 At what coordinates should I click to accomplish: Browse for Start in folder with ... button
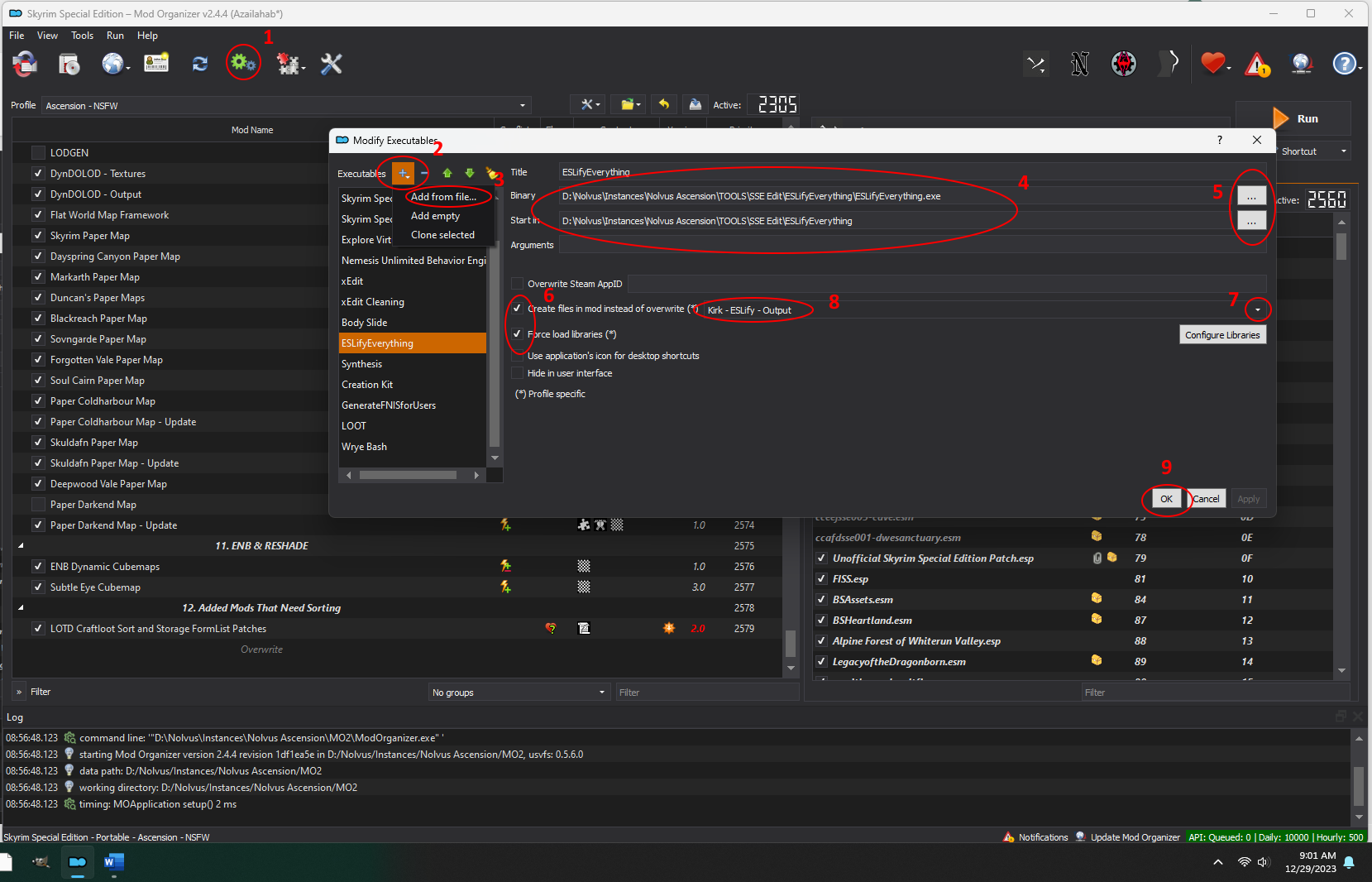coord(1251,221)
